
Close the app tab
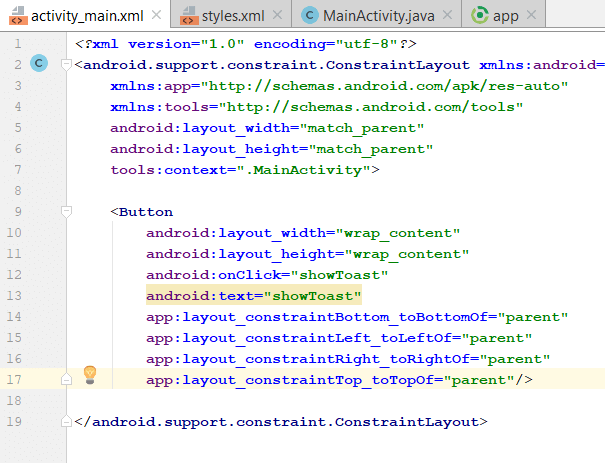531,15
